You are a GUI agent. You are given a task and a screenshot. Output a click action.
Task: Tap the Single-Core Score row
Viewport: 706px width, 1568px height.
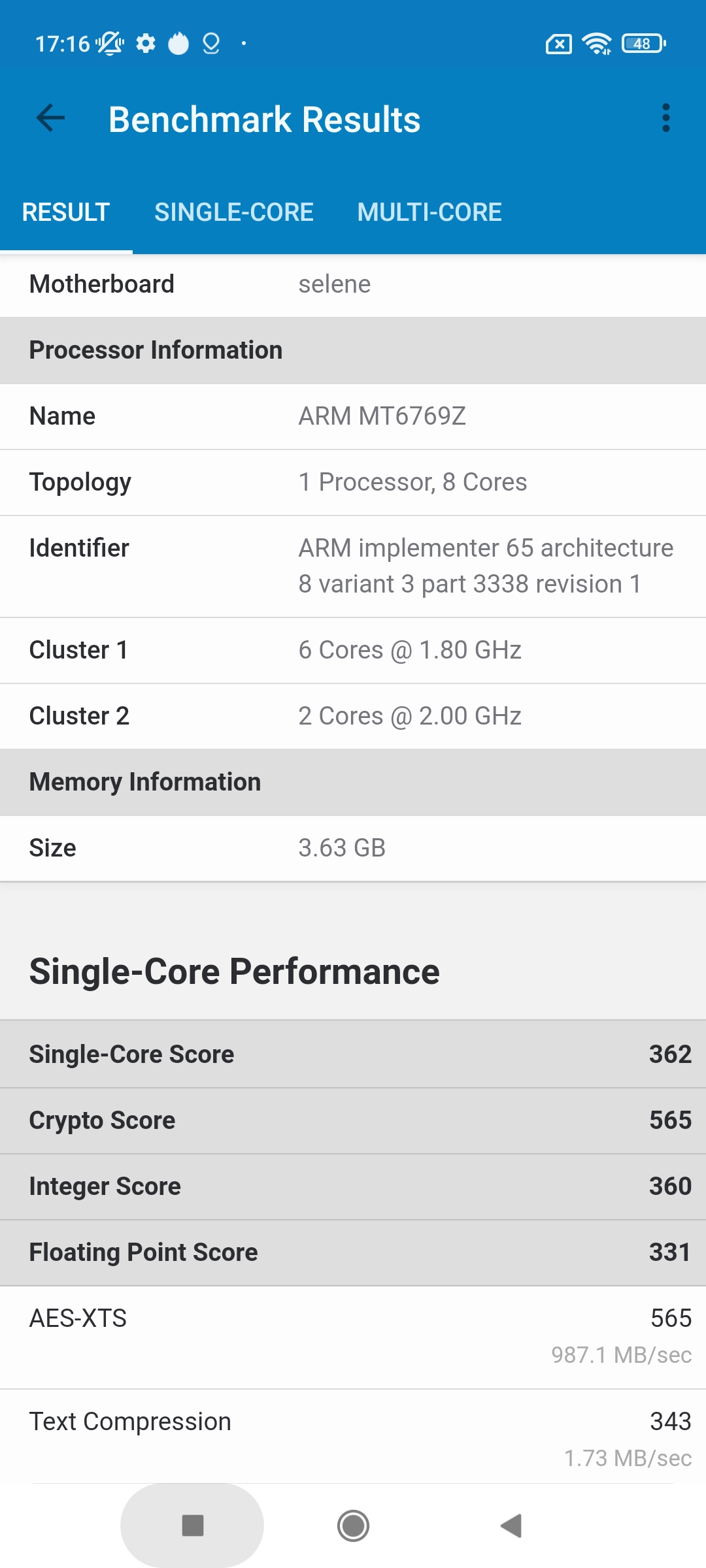[x=353, y=1054]
